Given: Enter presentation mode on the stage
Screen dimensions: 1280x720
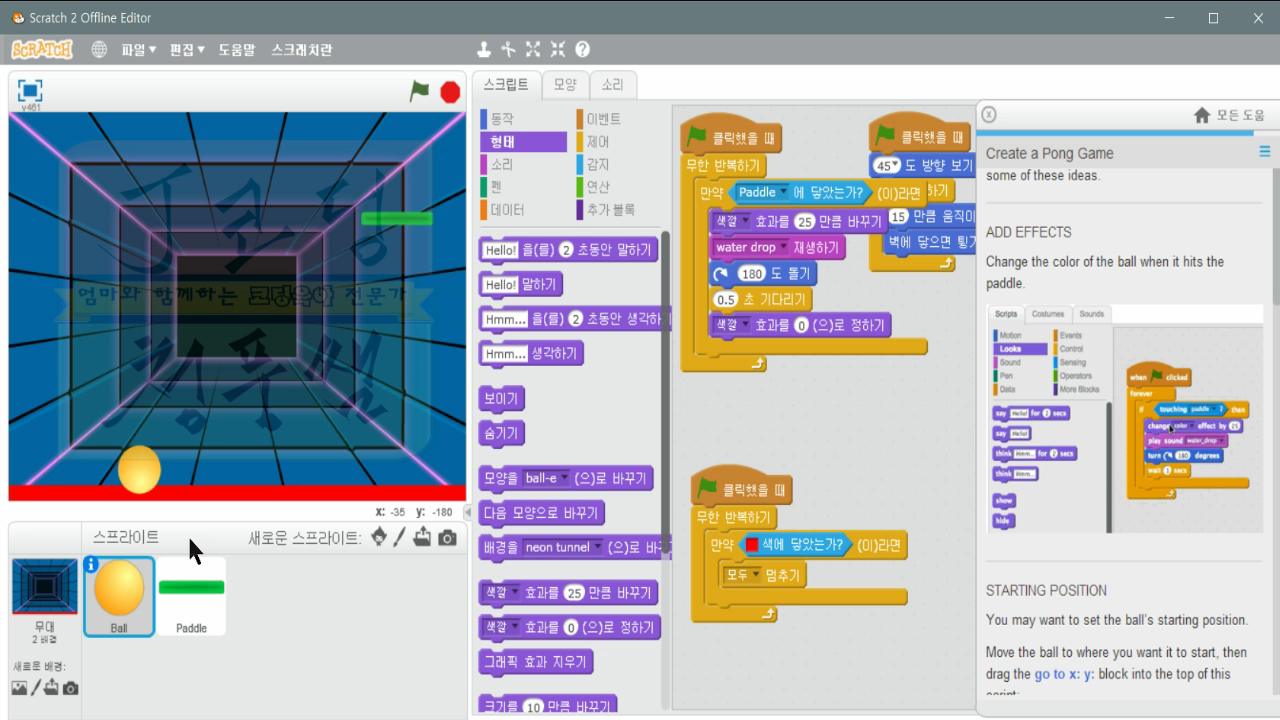Looking at the screenshot, I should [31, 90].
